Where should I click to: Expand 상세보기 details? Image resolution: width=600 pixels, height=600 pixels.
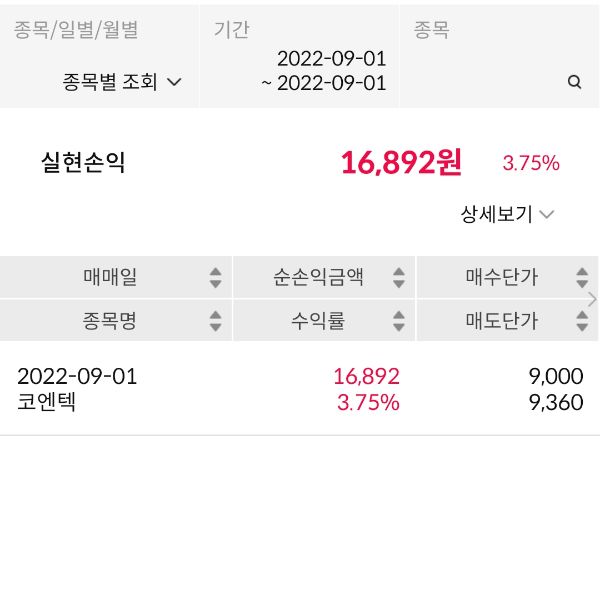coord(507,214)
